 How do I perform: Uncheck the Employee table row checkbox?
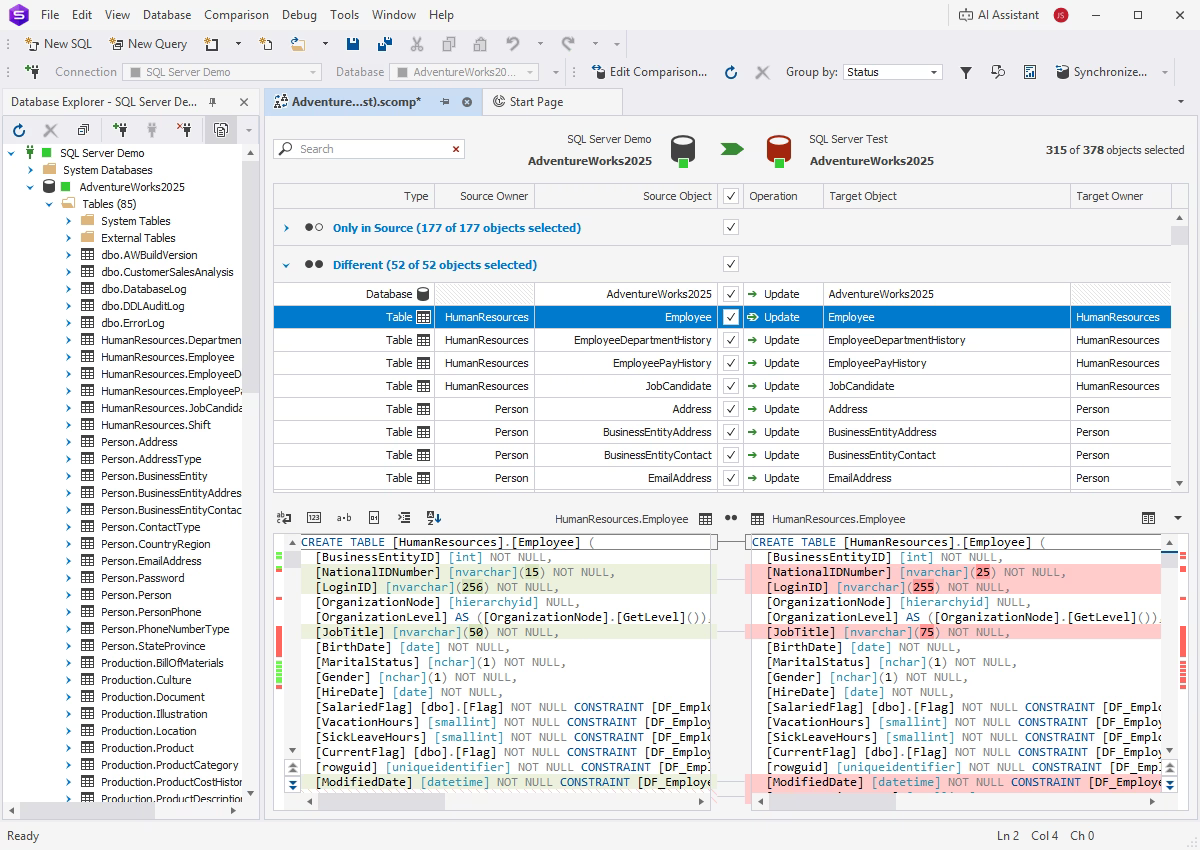point(731,317)
